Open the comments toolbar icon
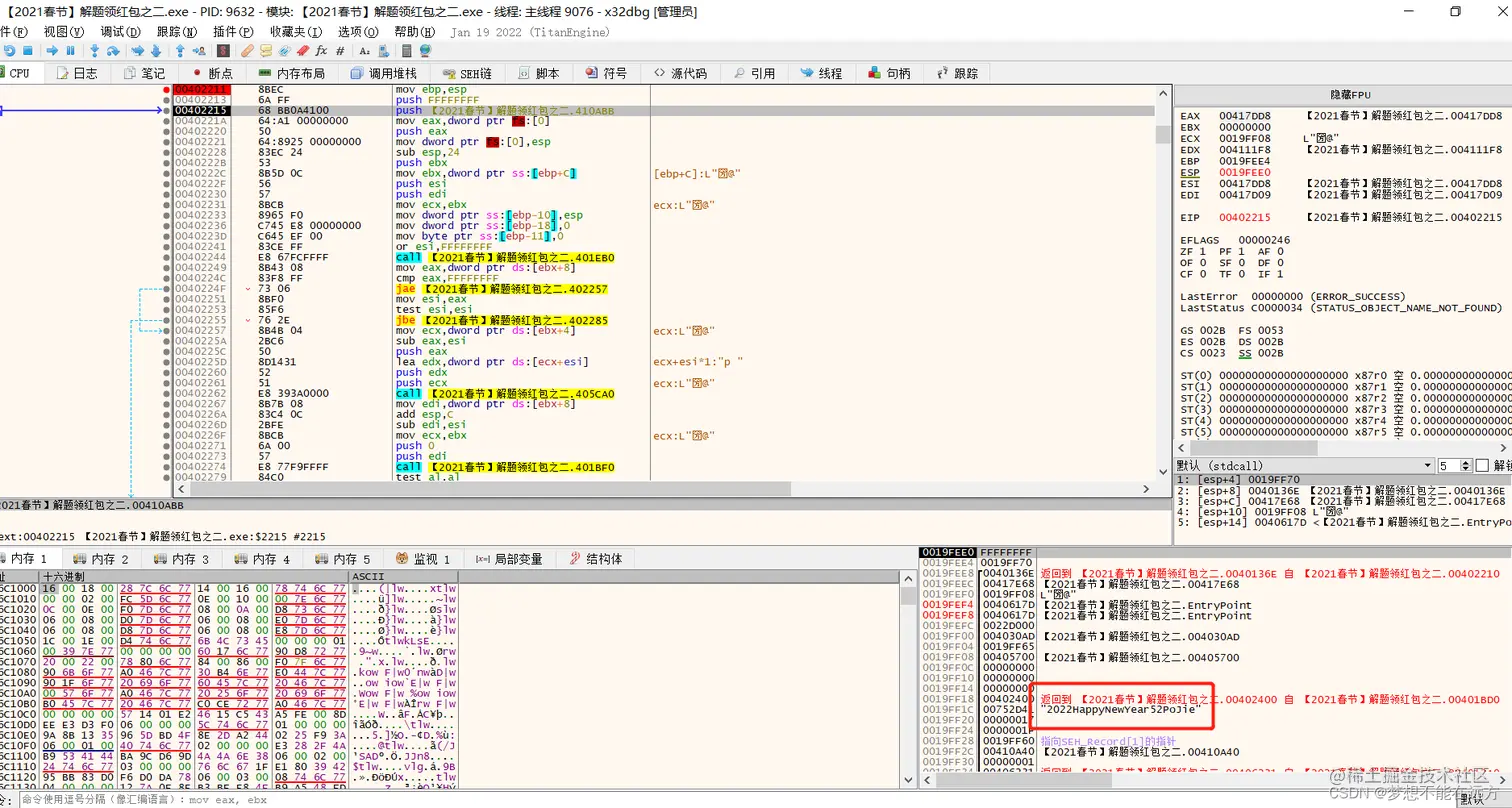Screen dimensions: 1512x808 266,50
